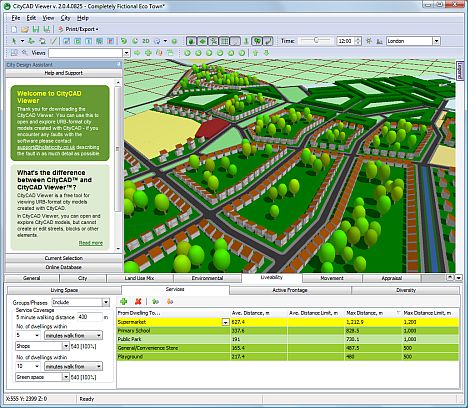Toggle the grid display button

coord(224,41)
